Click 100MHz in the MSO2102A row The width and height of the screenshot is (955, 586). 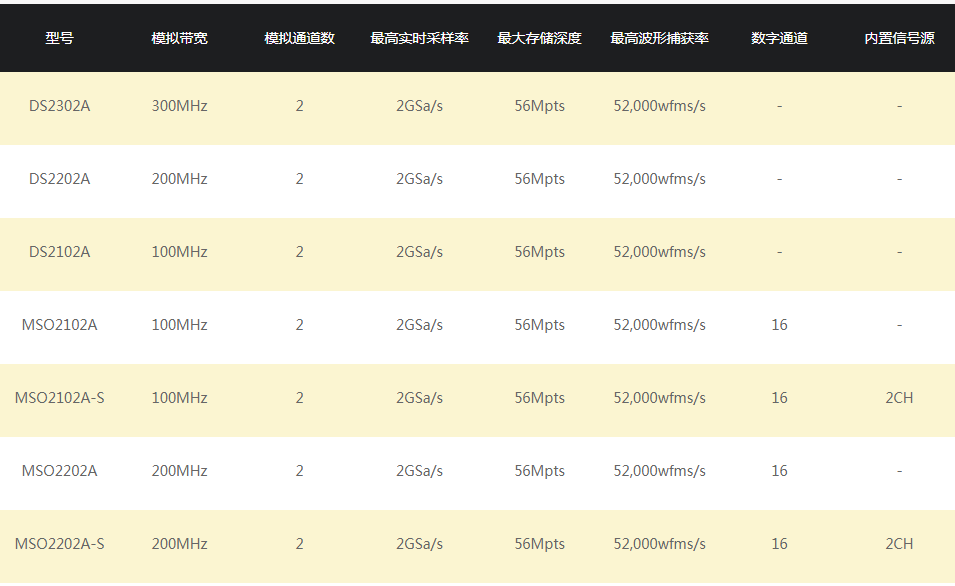coord(179,325)
